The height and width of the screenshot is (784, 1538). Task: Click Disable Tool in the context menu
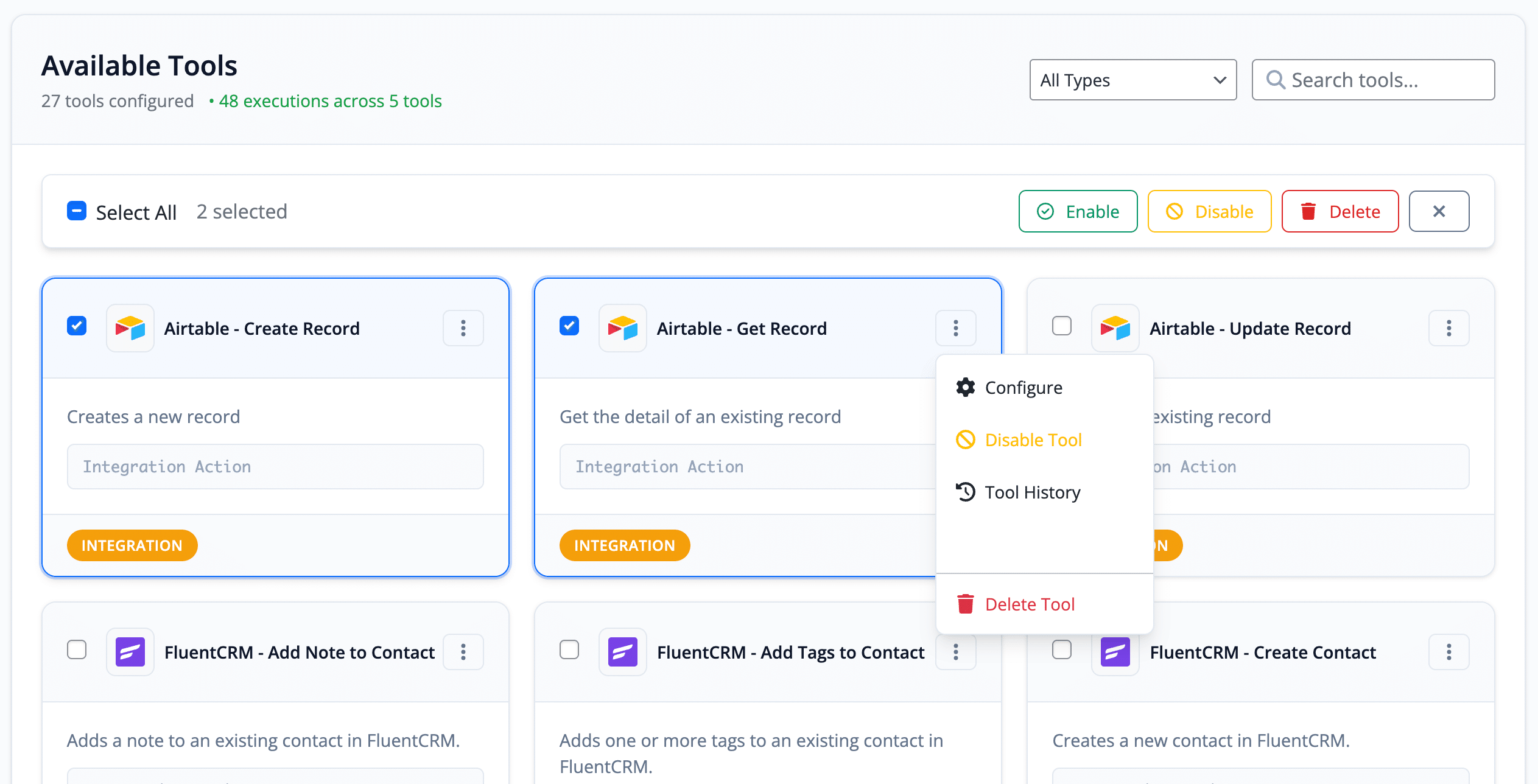point(1033,440)
